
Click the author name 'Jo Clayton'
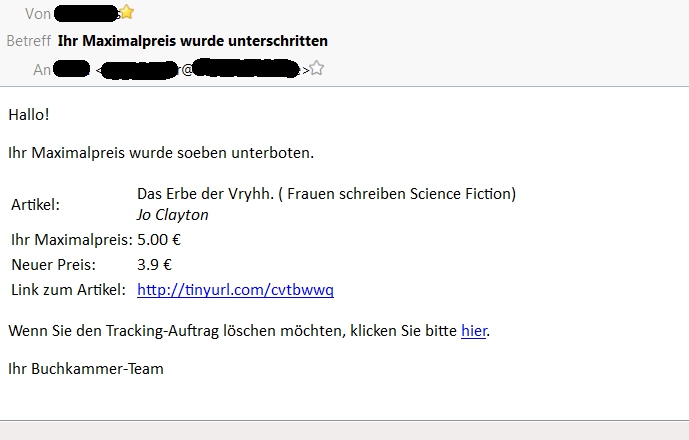172,214
